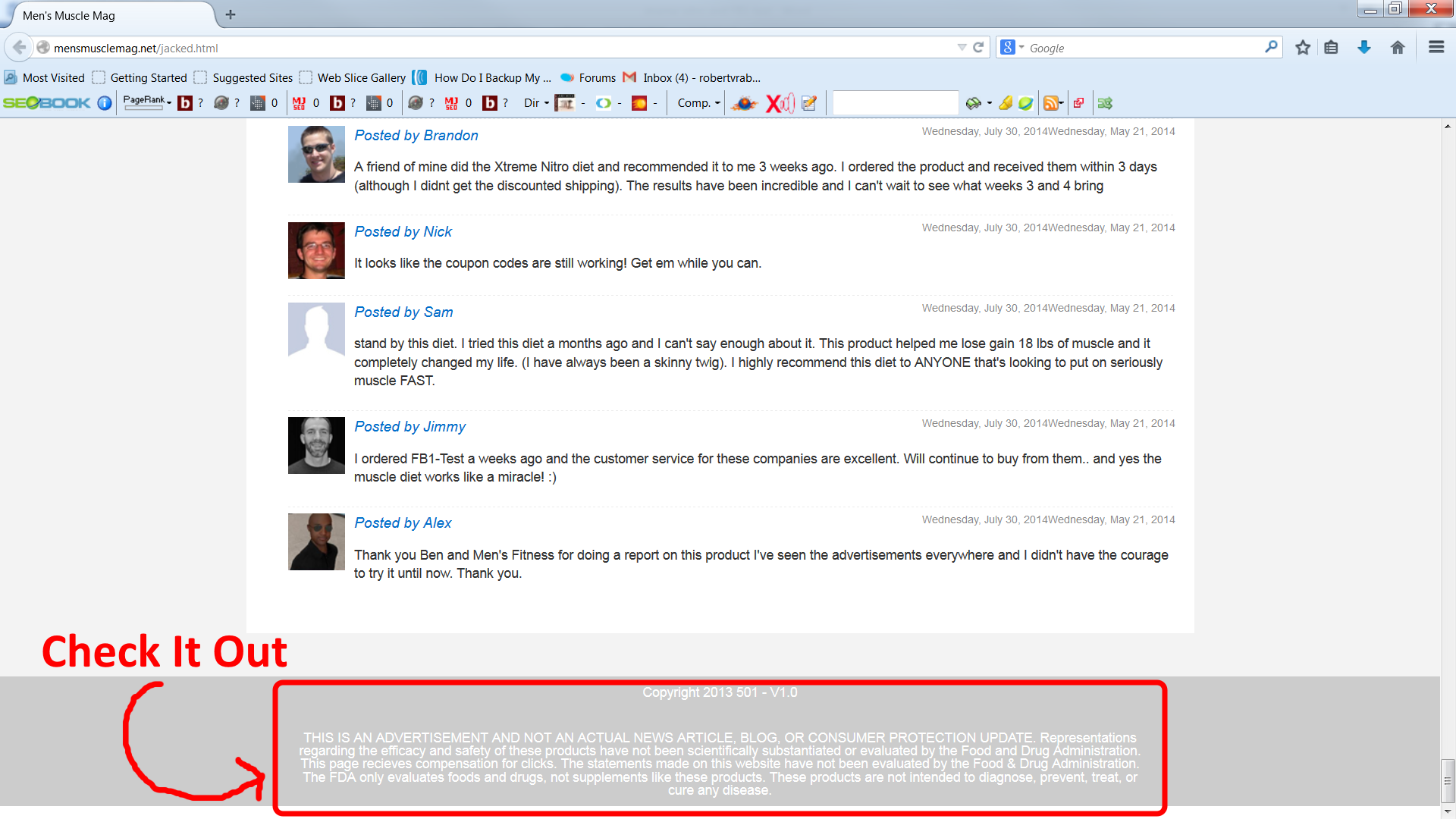Click the blue-green ring toolbar icon
The height and width of the screenshot is (819, 1456).
[x=603, y=102]
